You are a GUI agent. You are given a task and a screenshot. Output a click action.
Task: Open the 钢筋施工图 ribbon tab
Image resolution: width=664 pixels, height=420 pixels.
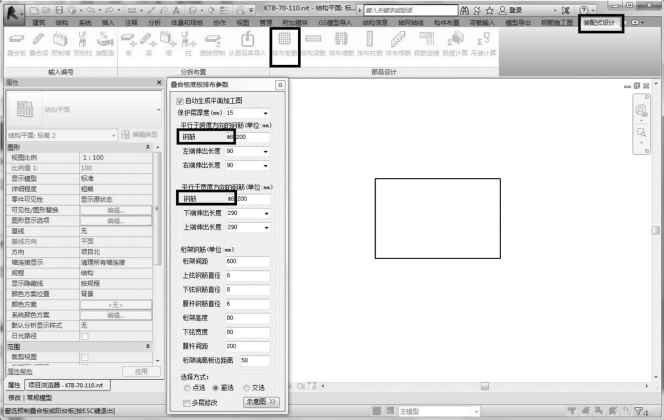(557, 23)
